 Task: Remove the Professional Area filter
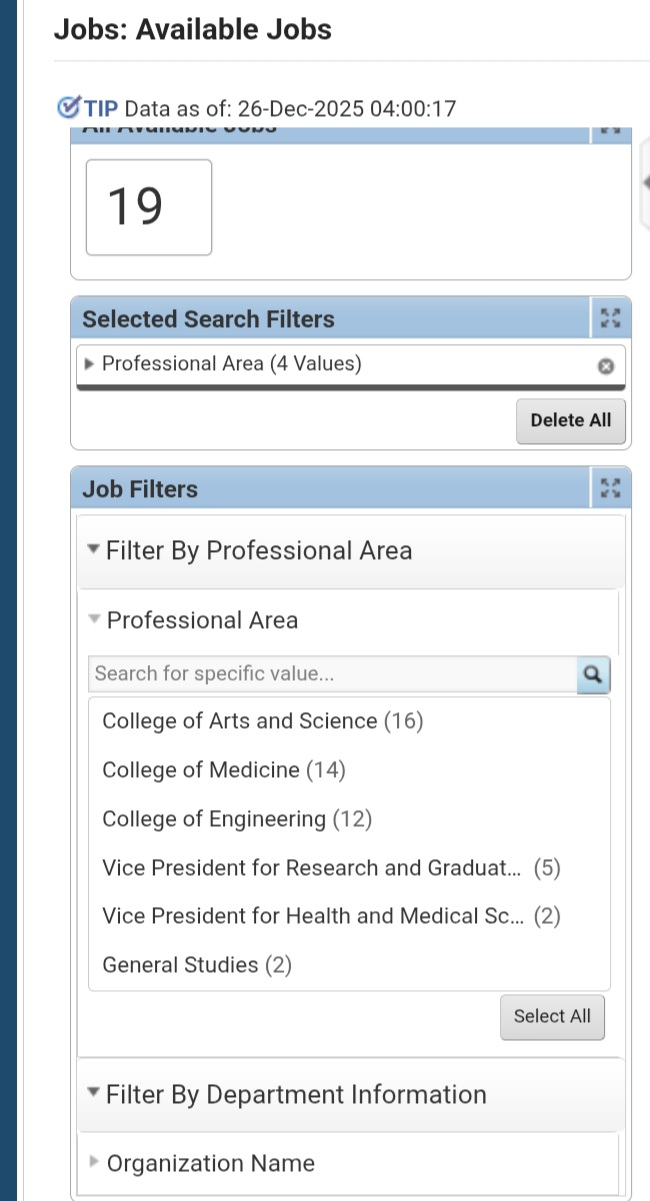(604, 366)
